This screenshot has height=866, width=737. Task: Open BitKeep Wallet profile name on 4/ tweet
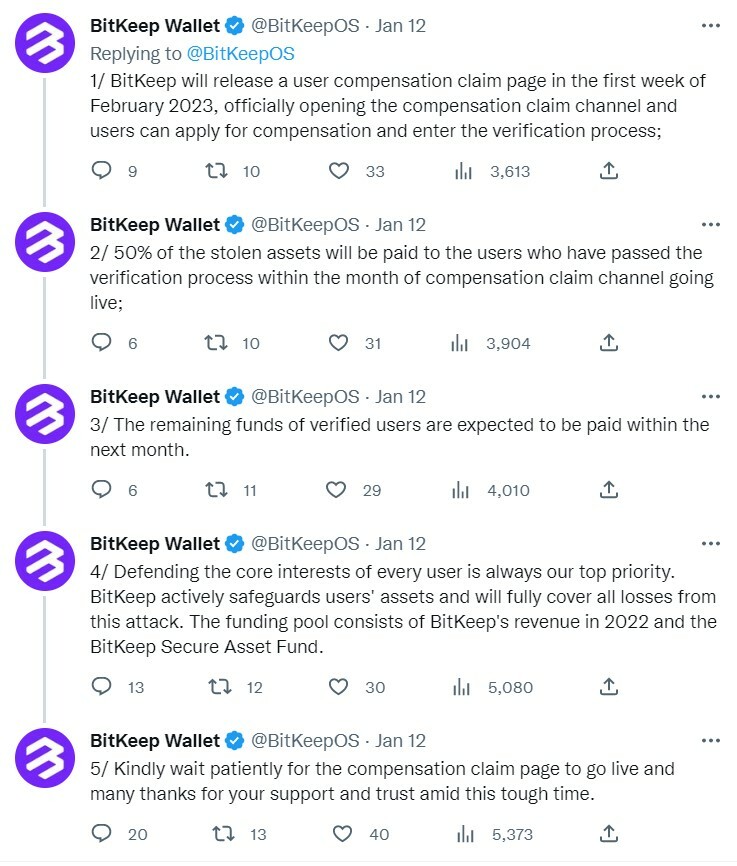point(155,543)
